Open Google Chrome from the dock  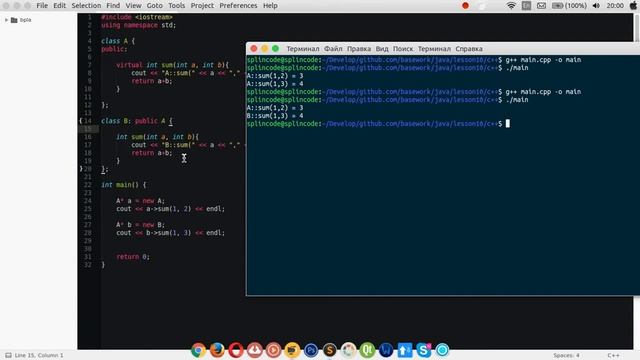point(198,350)
